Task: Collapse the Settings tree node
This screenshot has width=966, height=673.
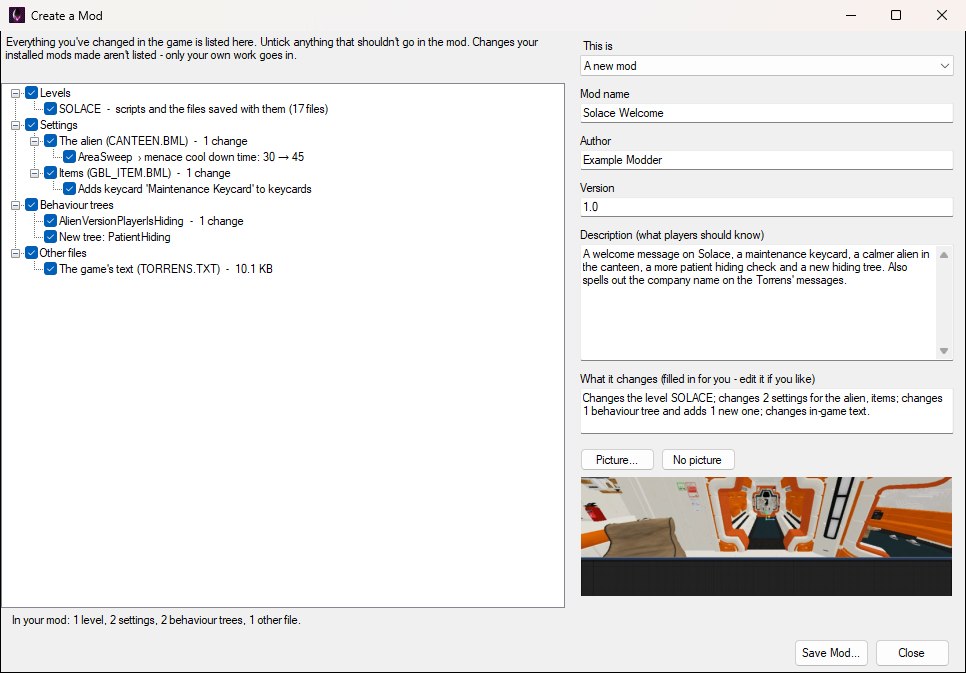Action: (15, 126)
